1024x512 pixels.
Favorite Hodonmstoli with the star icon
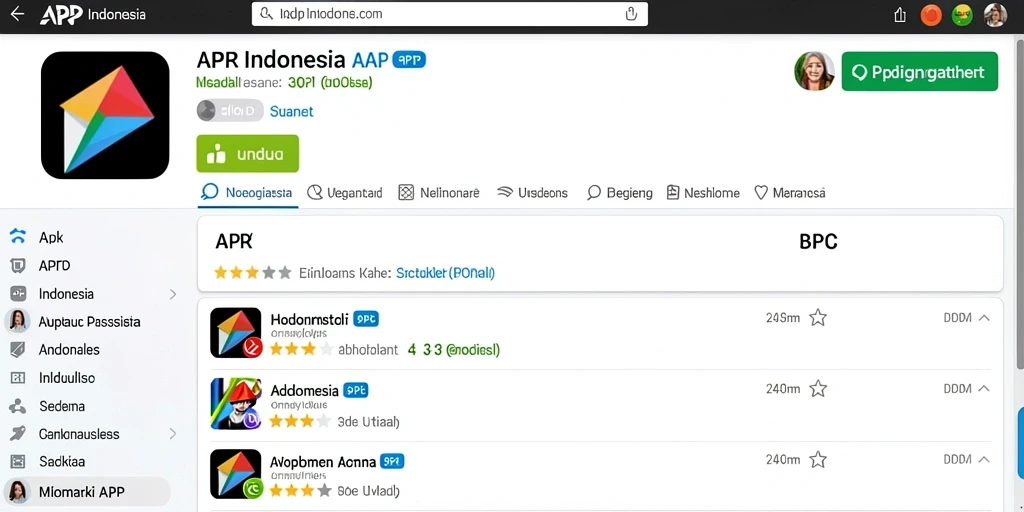818,318
